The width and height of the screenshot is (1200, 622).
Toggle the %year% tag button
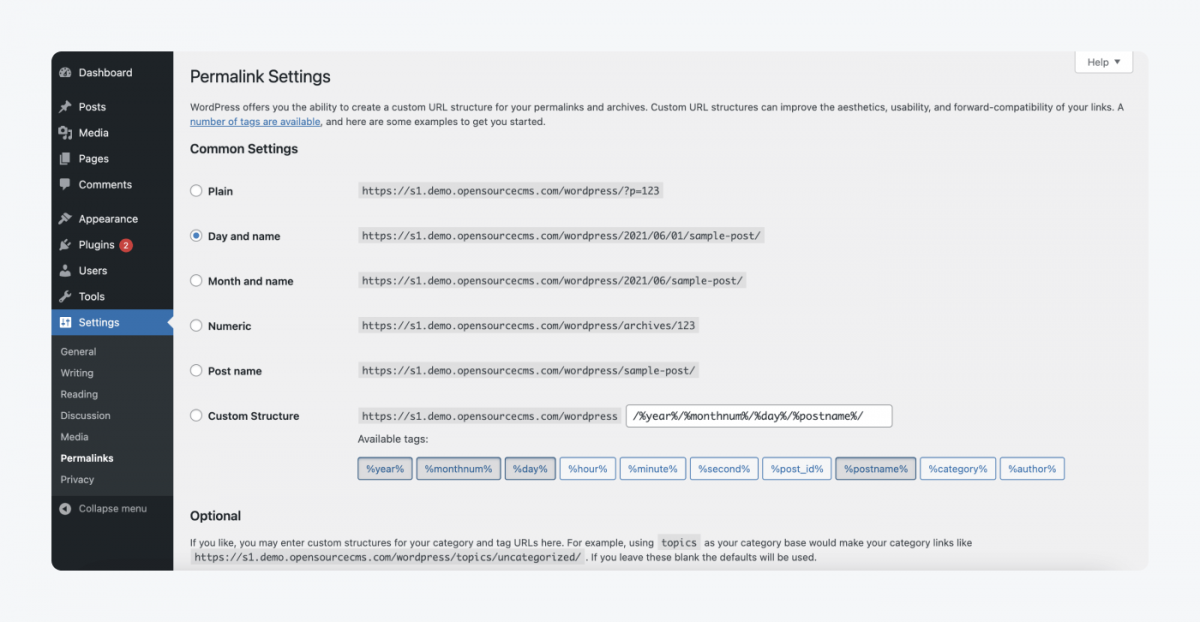(385, 469)
